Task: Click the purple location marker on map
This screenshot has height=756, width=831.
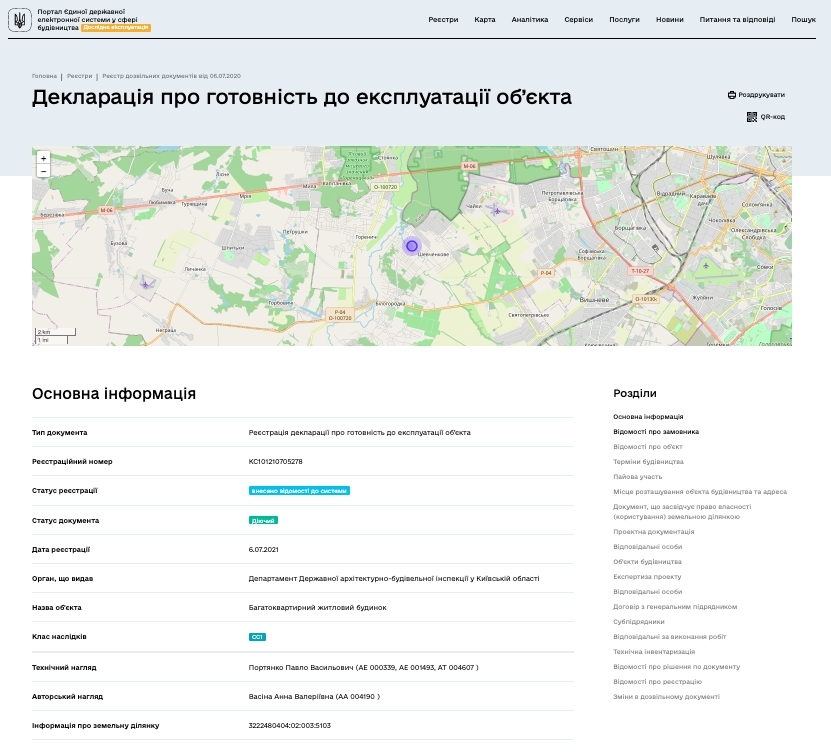Action: point(411,246)
